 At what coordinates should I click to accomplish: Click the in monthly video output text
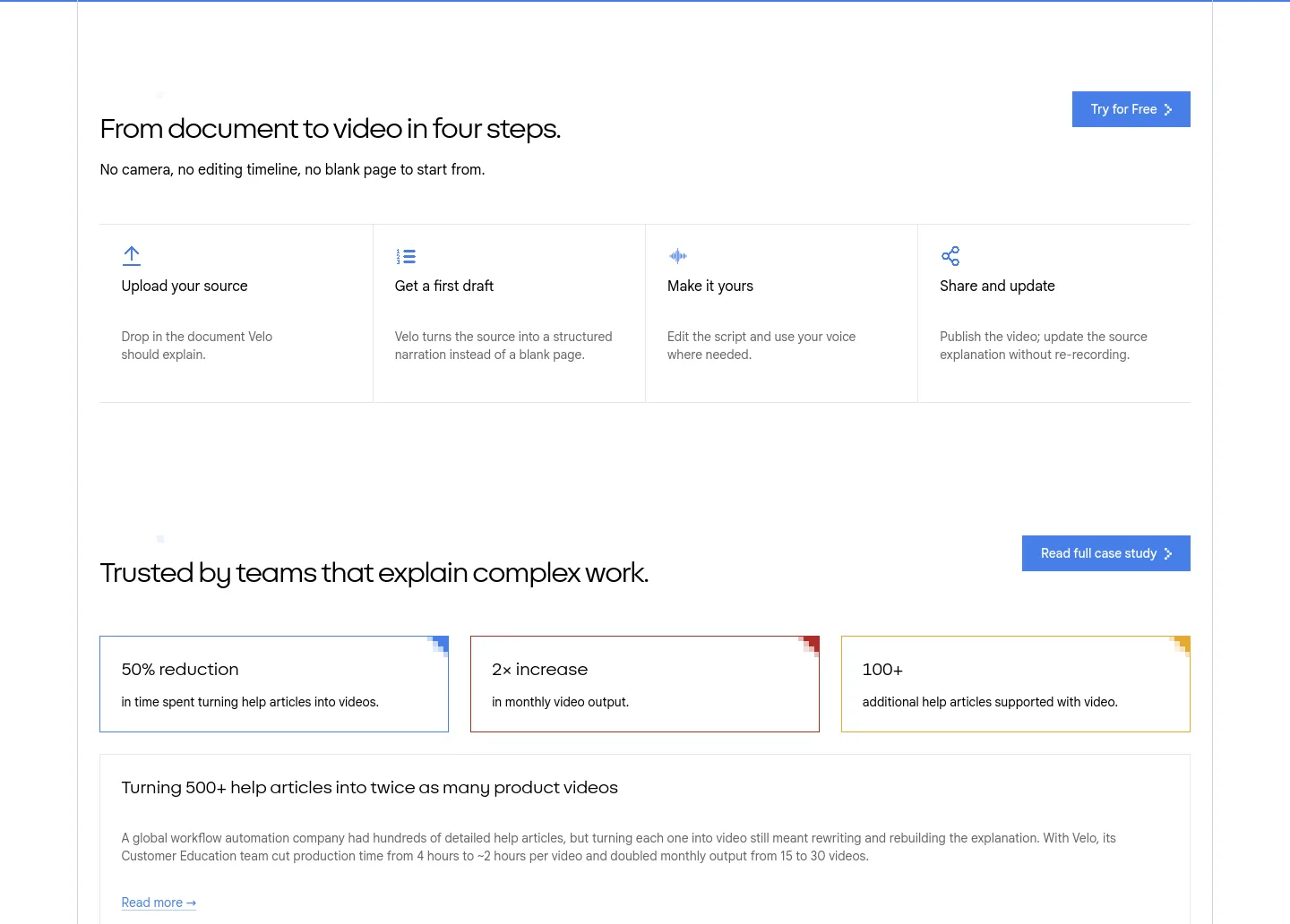[560, 702]
